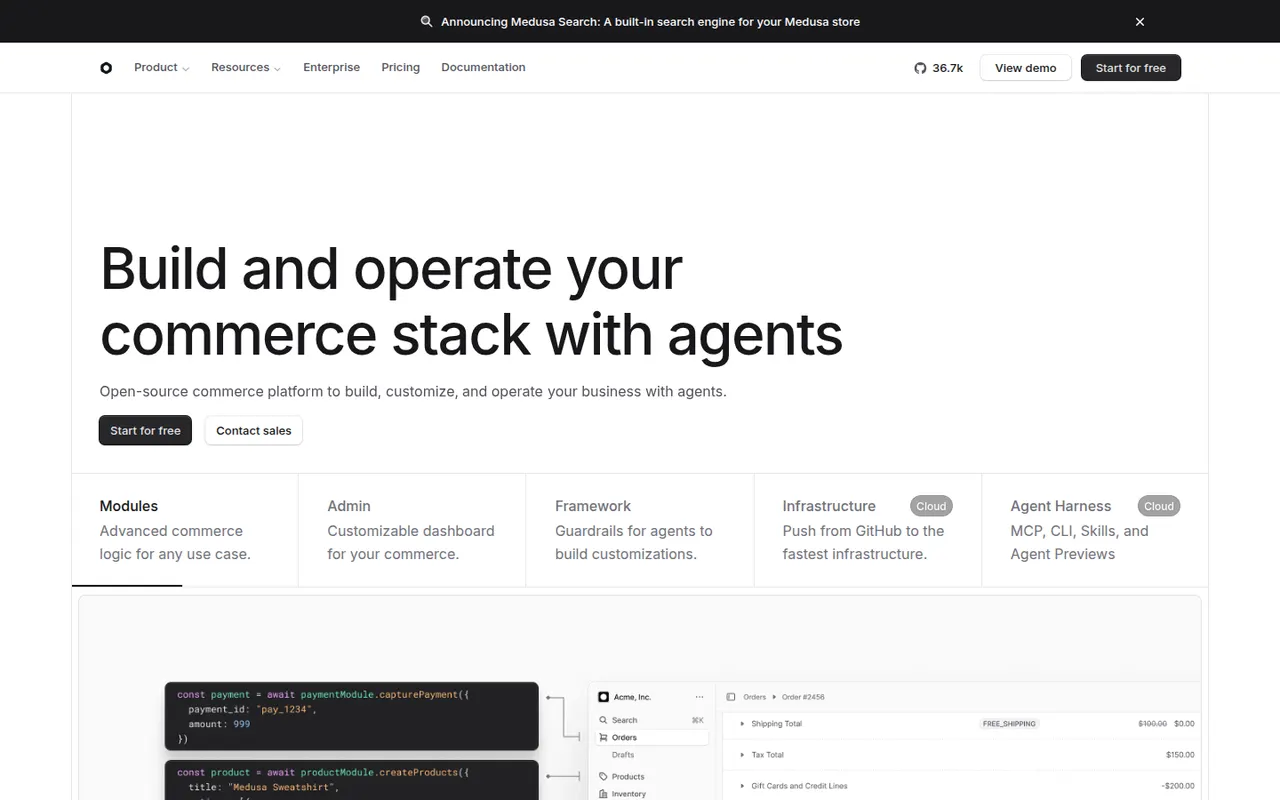Click the Search magnifier icon in dashboard sidebar
This screenshot has width=1280, height=800.
coord(603,720)
